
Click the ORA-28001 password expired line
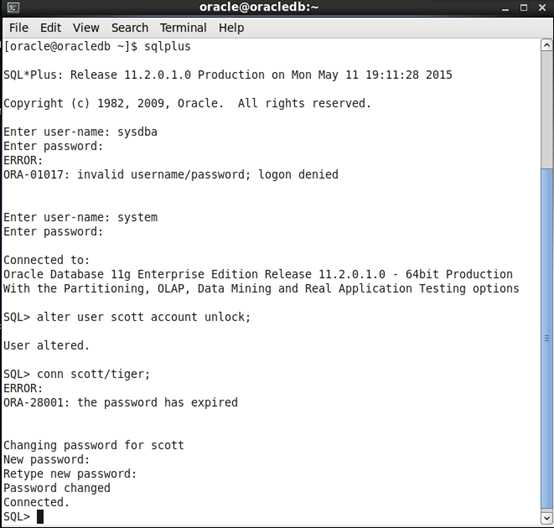pyautogui.click(x=120, y=403)
